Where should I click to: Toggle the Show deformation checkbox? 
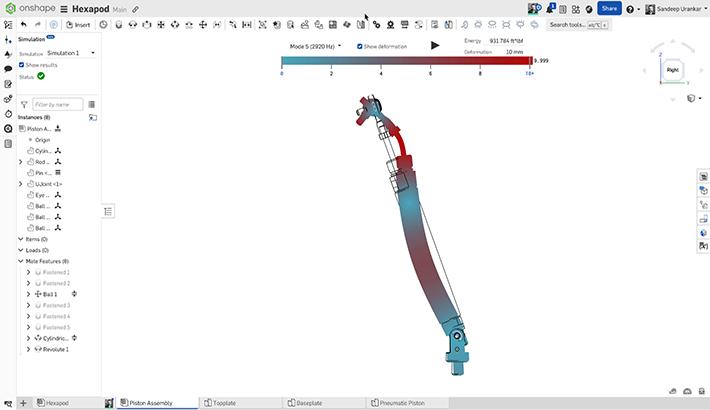[x=360, y=46]
